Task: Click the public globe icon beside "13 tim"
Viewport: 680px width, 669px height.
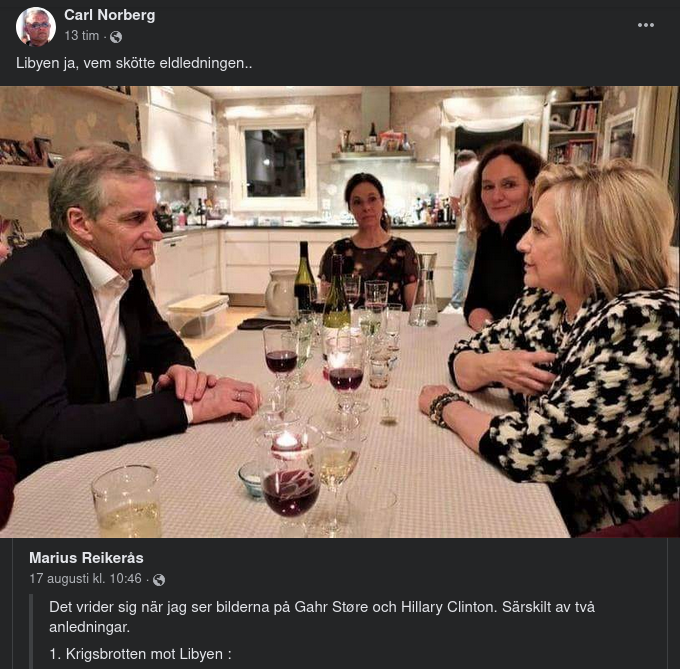Action: (x=116, y=37)
